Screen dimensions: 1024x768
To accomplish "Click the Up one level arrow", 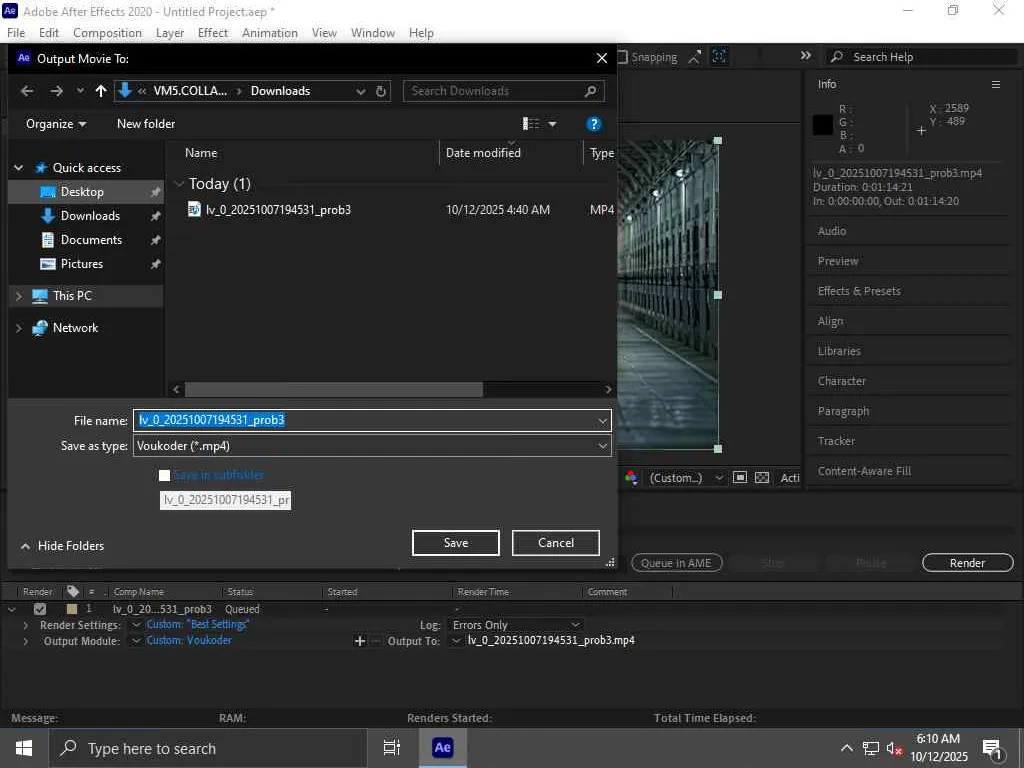I will point(101,91).
